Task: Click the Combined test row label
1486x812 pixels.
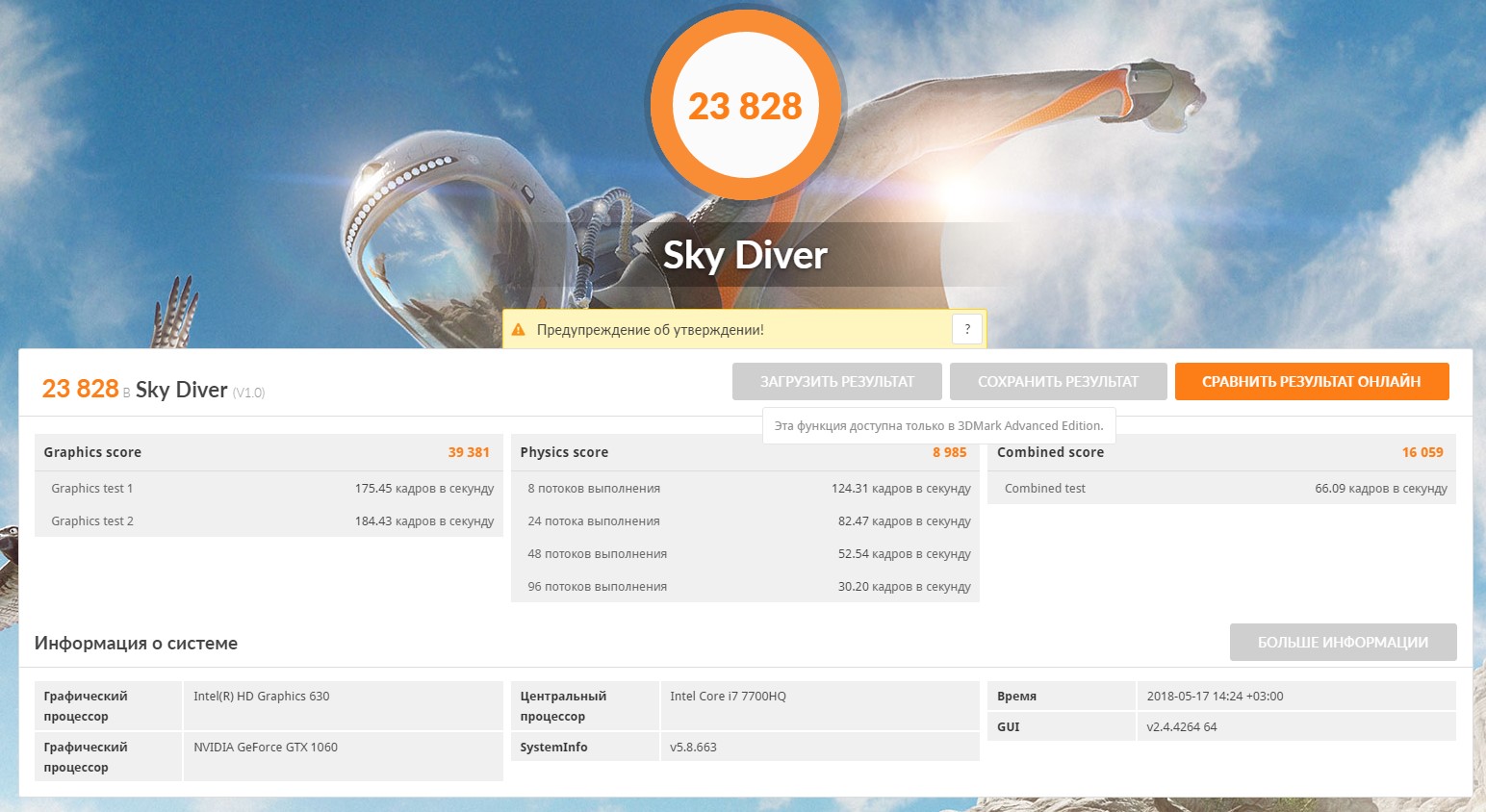Action: (x=1045, y=489)
